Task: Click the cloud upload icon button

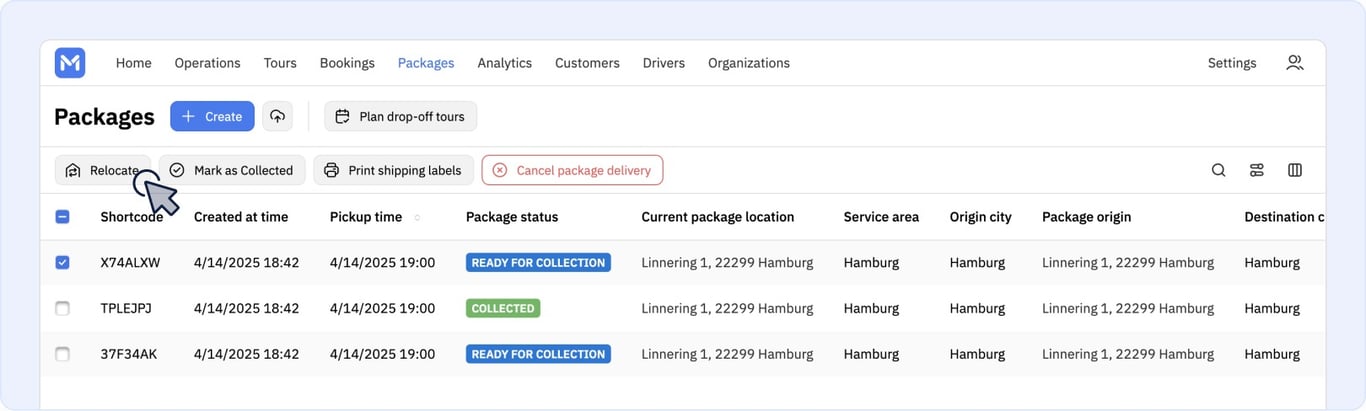Action: tap(277, 116)
